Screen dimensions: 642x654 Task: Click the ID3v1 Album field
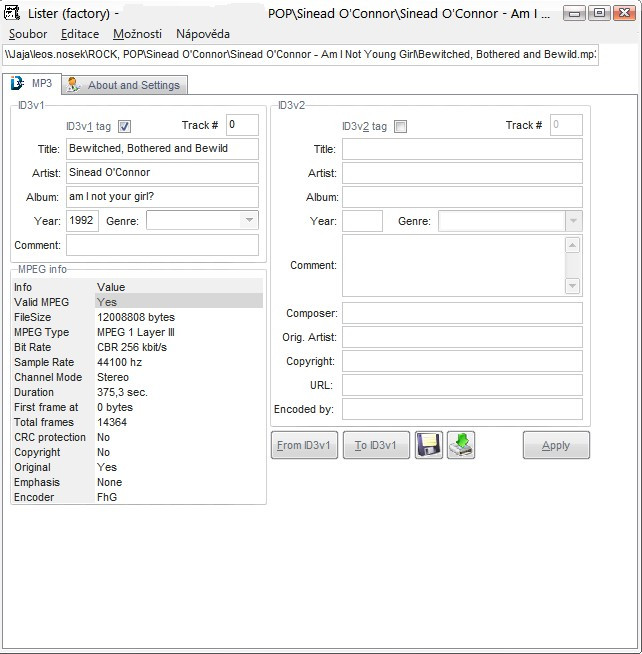pos(162,197)
